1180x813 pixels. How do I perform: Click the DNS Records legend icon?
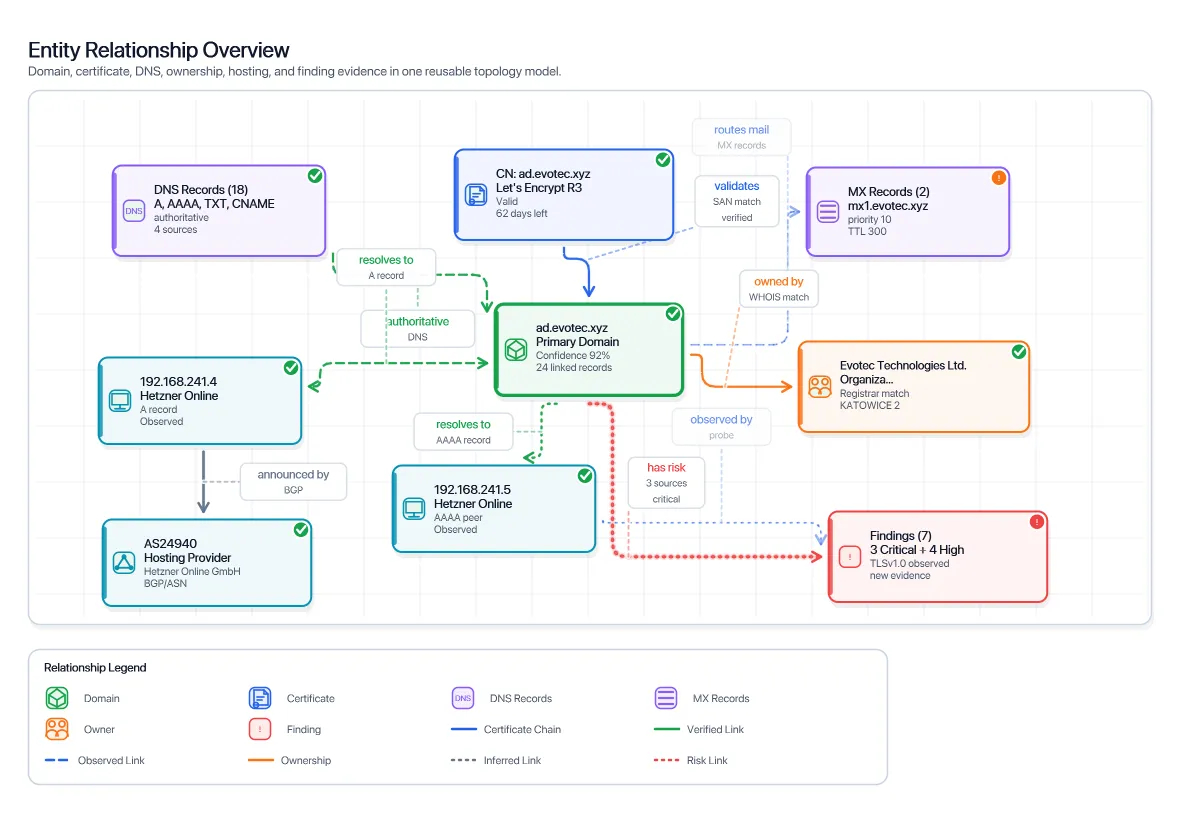463,698
